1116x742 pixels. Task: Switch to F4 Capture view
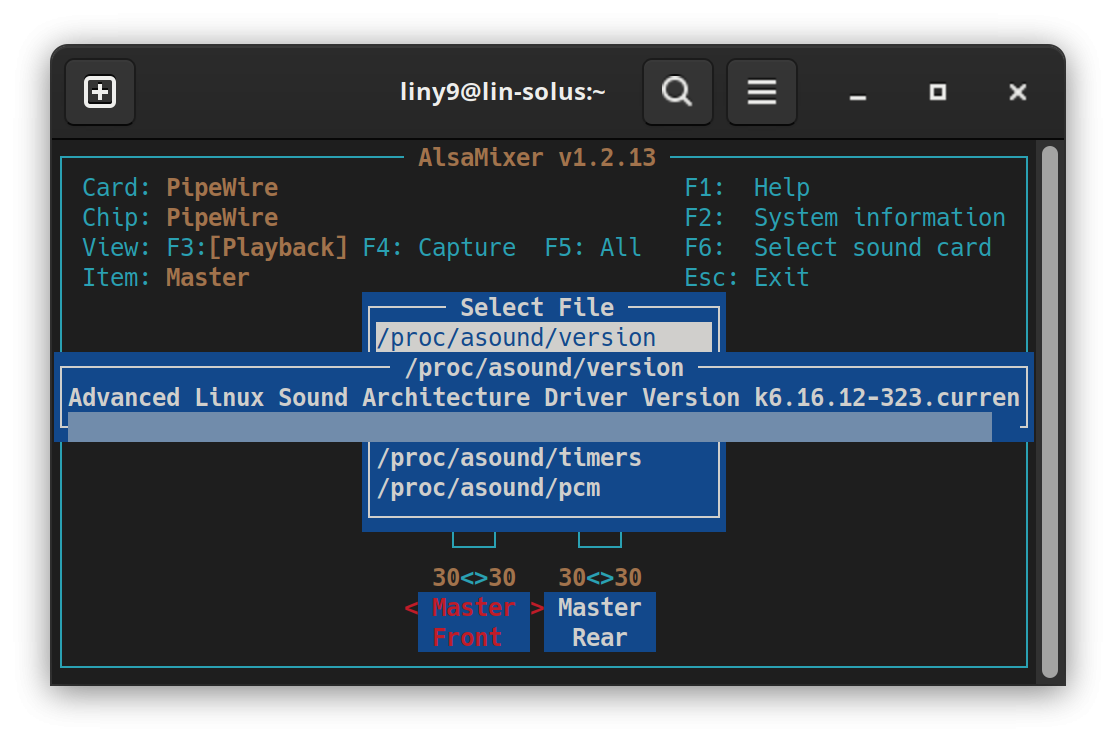[x=439, y=248]
